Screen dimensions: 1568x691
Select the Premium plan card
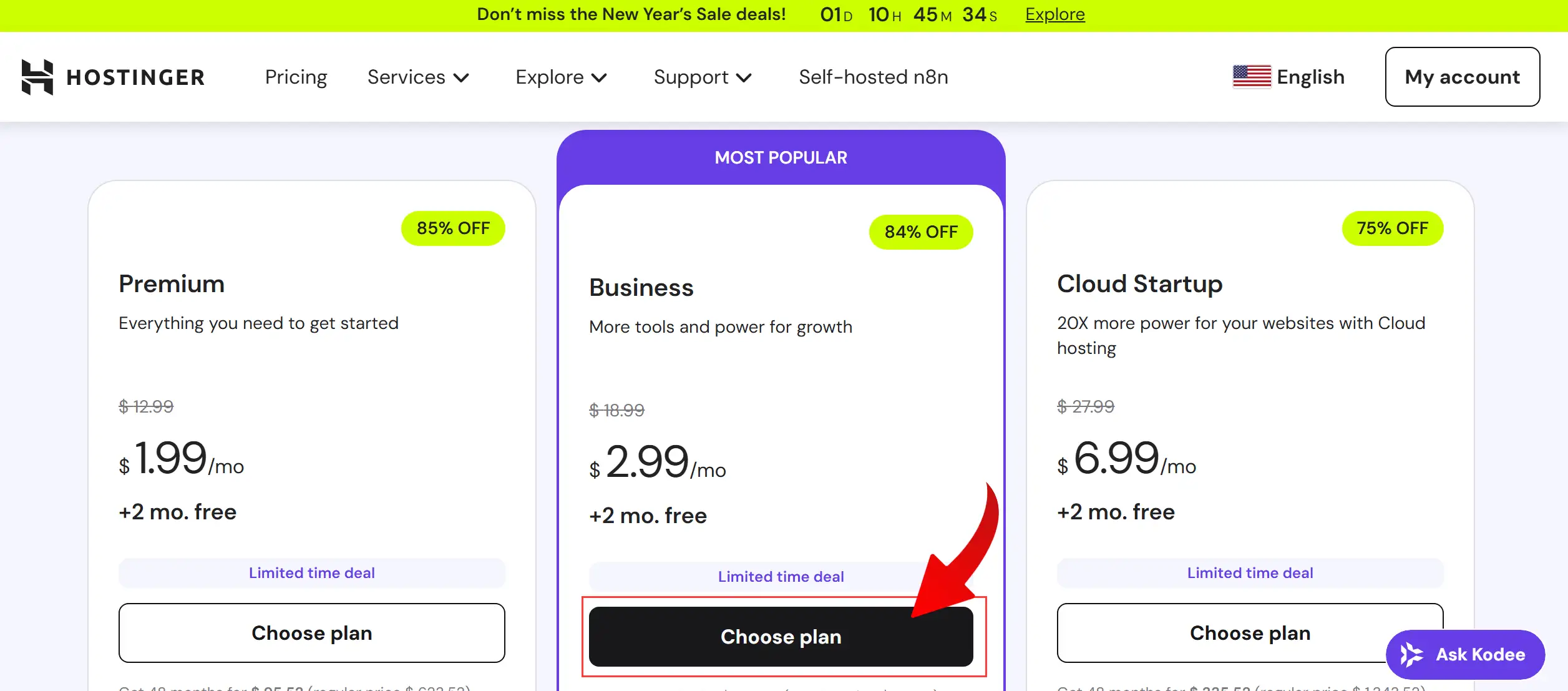311,375
